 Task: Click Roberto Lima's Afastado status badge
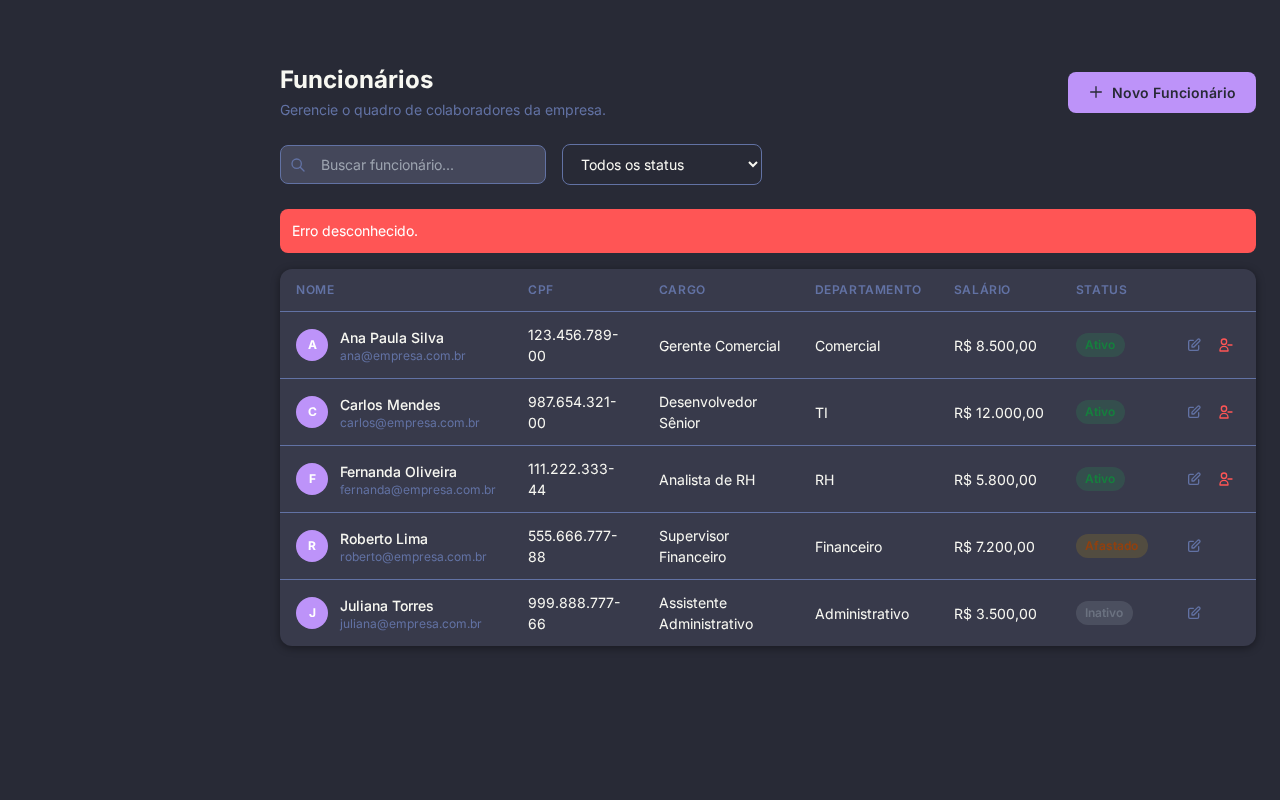(1111, 546)
